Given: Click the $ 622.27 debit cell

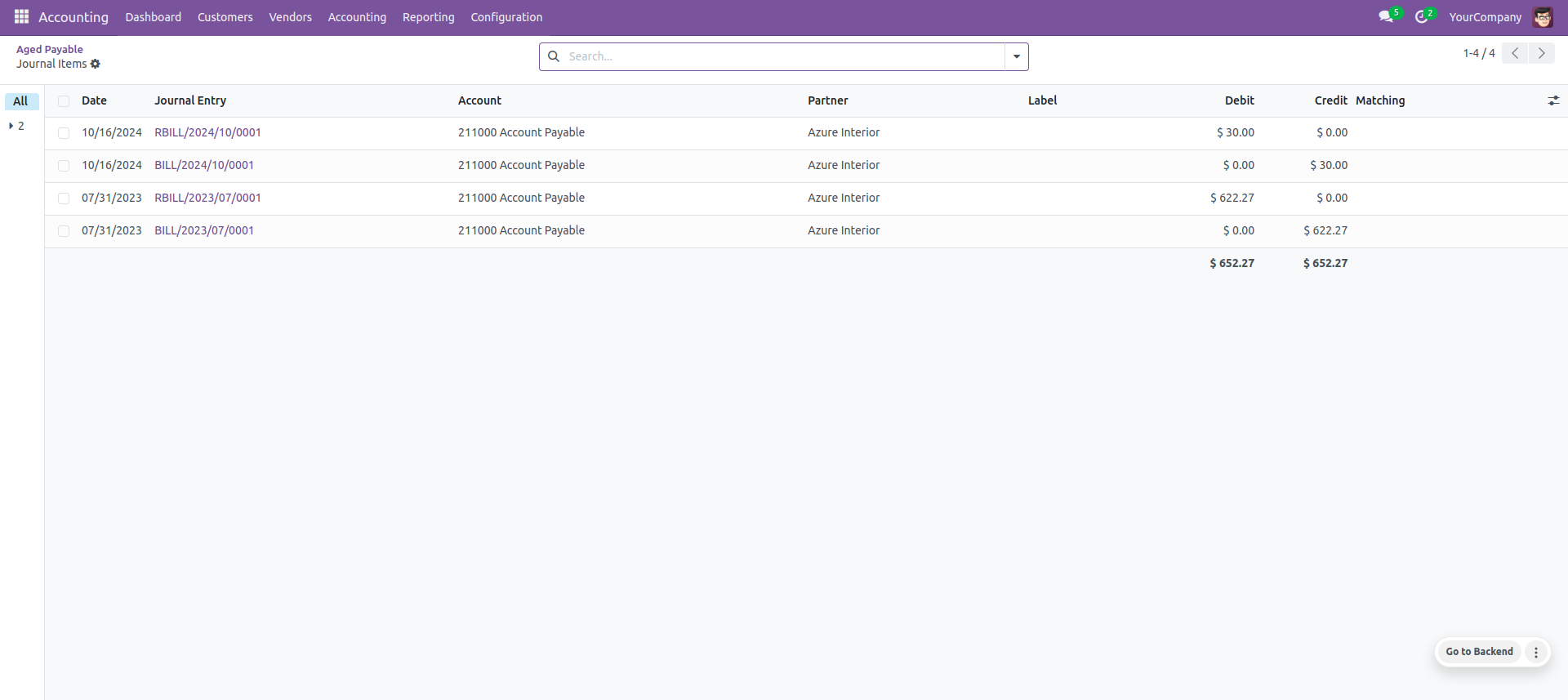Looking at the screenshot, I should click(1232, 198).
